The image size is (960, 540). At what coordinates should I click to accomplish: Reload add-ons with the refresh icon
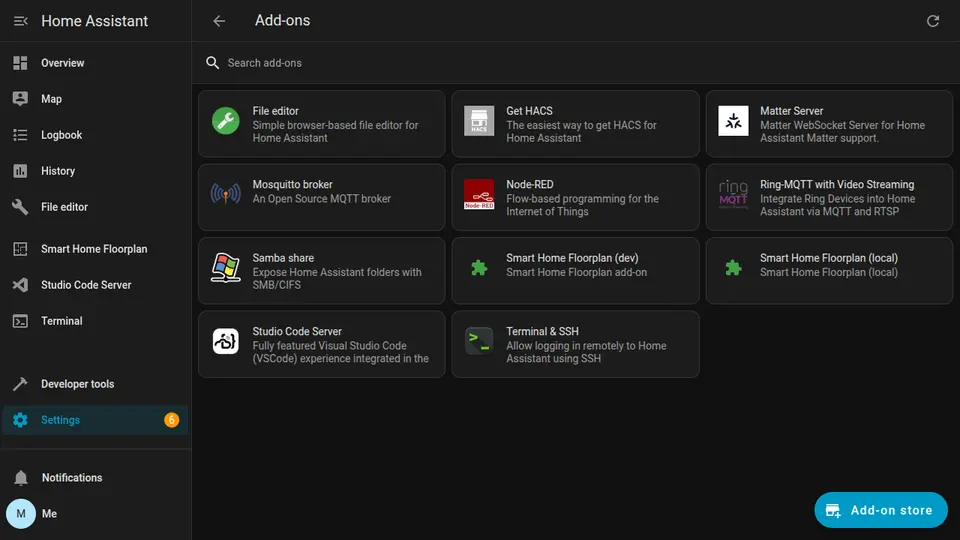[932, 21]
